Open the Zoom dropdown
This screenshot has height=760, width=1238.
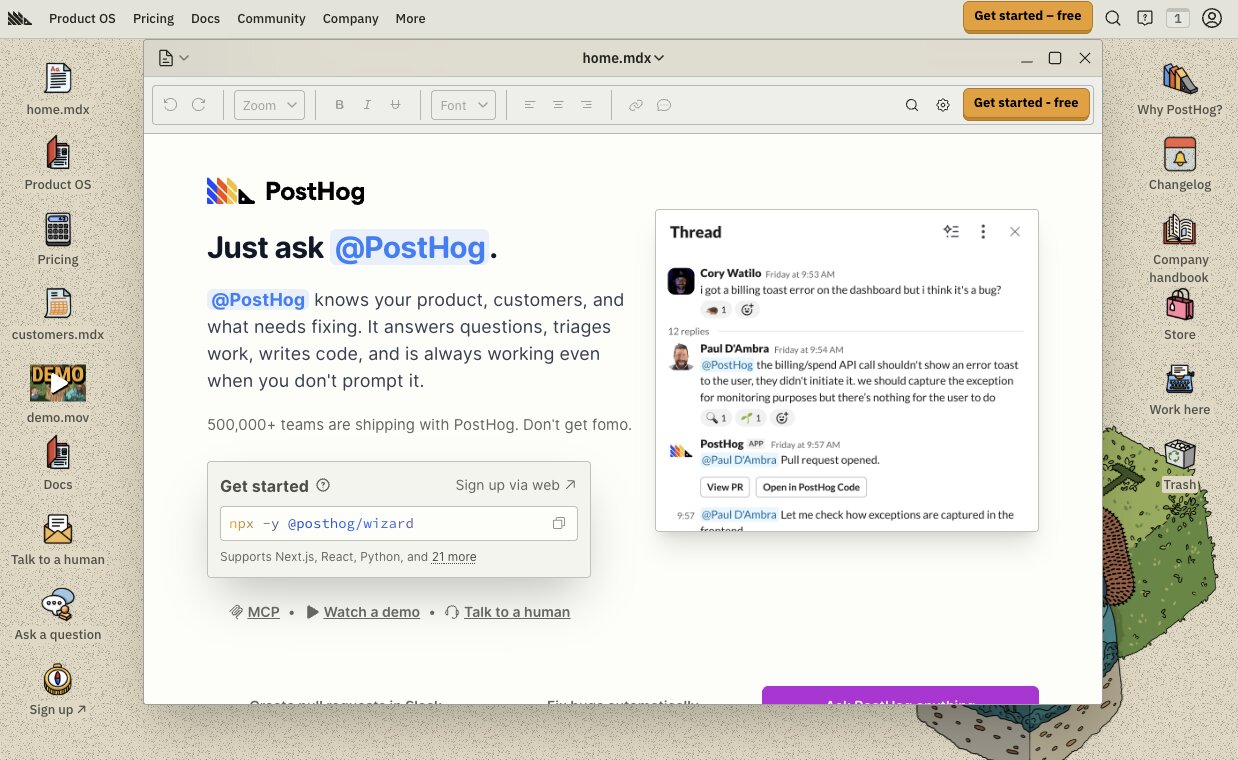coord(269,105)
